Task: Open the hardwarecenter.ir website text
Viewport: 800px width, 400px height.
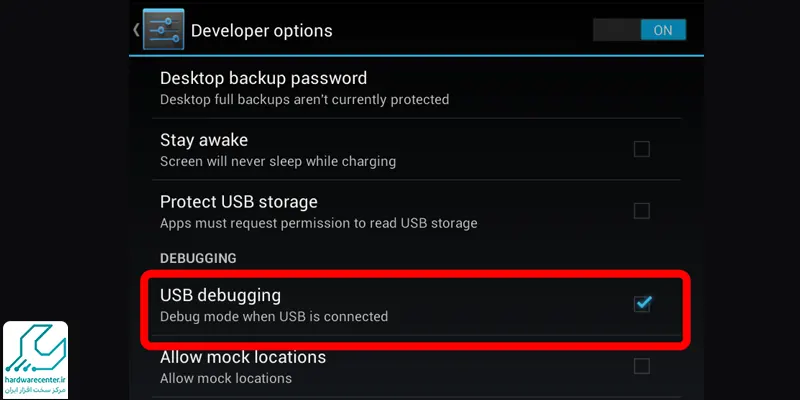Action: click(x=35, y=380)
